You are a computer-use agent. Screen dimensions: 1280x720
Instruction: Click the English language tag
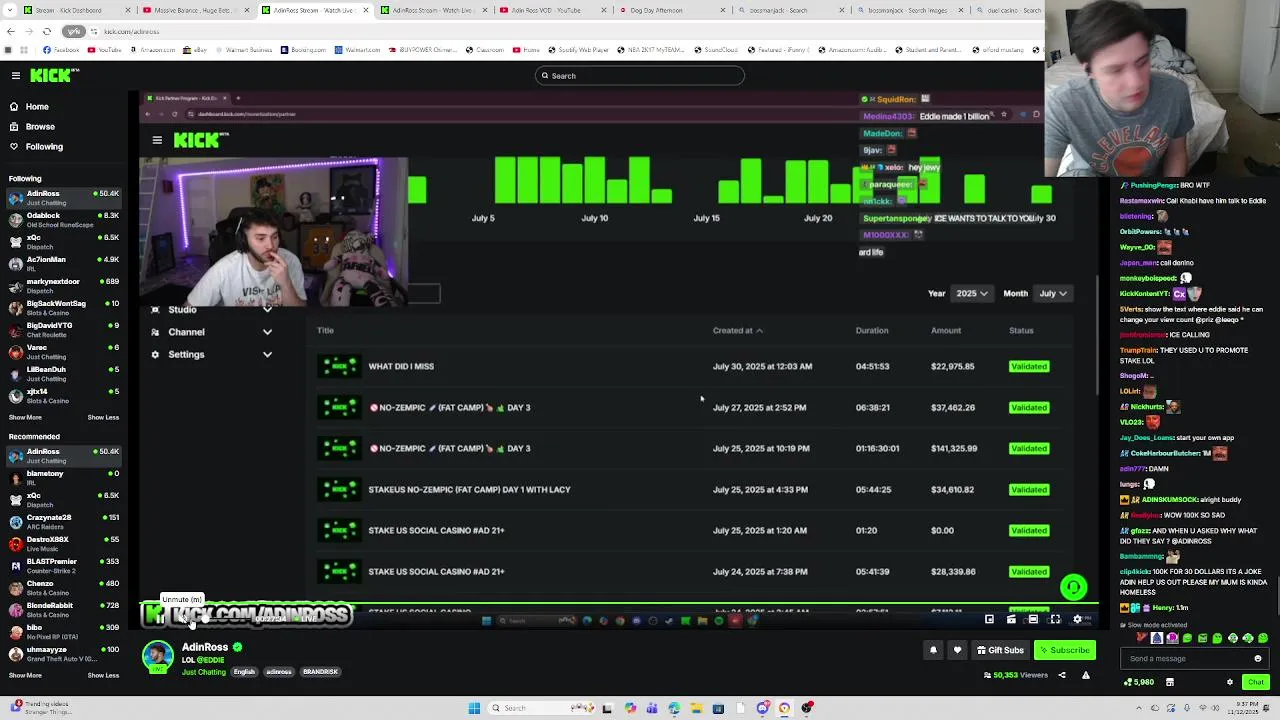click(x=244, y=672)
